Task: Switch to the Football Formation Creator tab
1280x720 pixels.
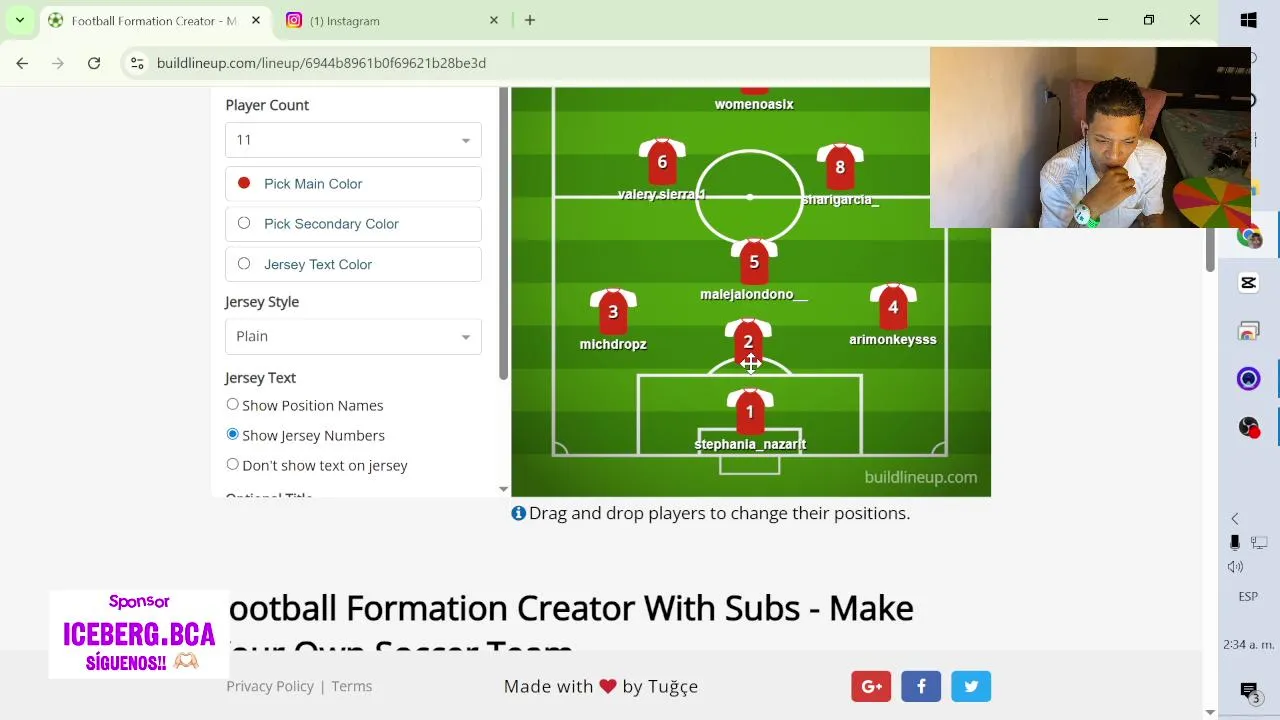Action: [153, 20]
